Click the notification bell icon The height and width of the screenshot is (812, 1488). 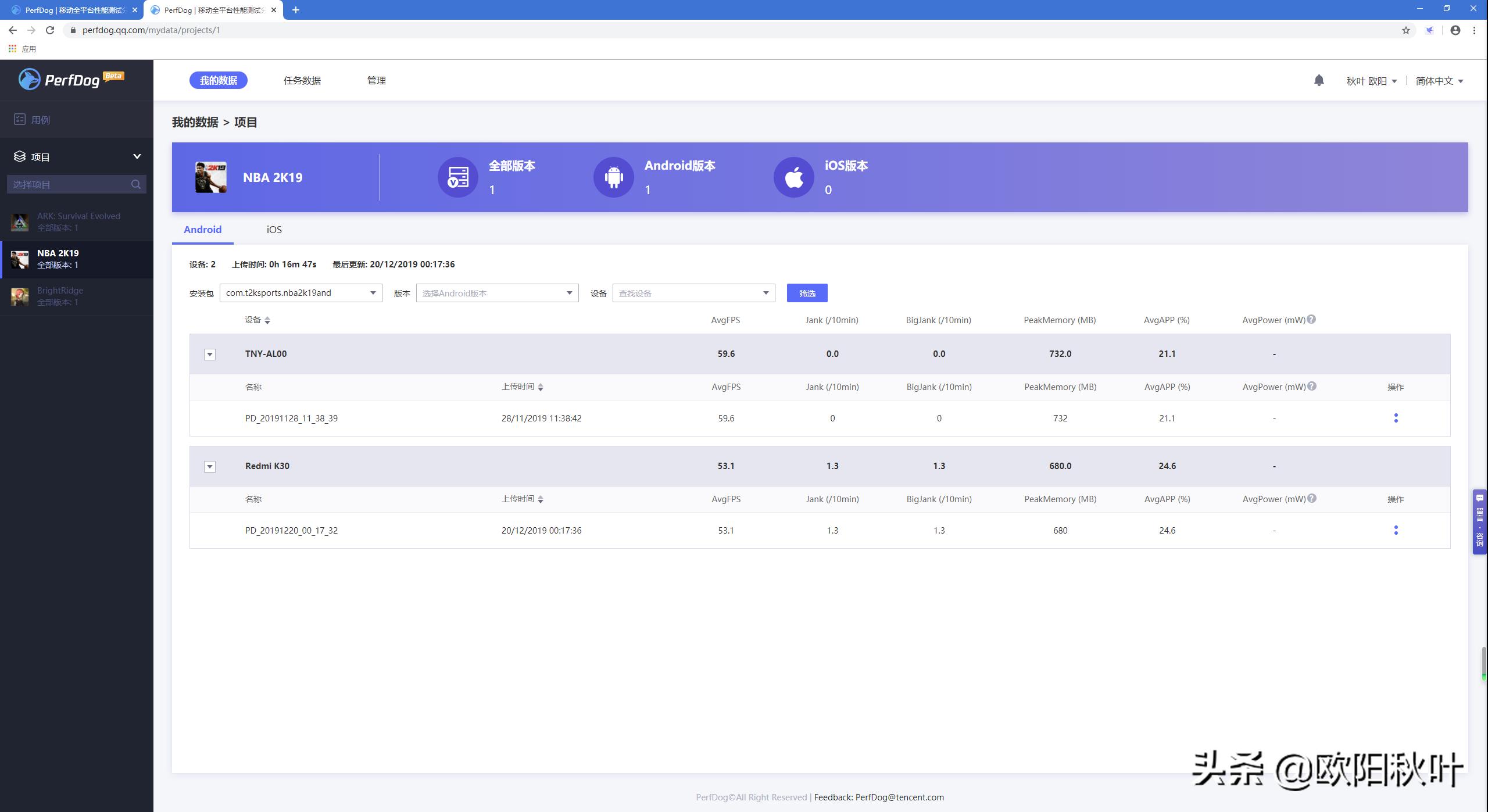point(1319,81)
